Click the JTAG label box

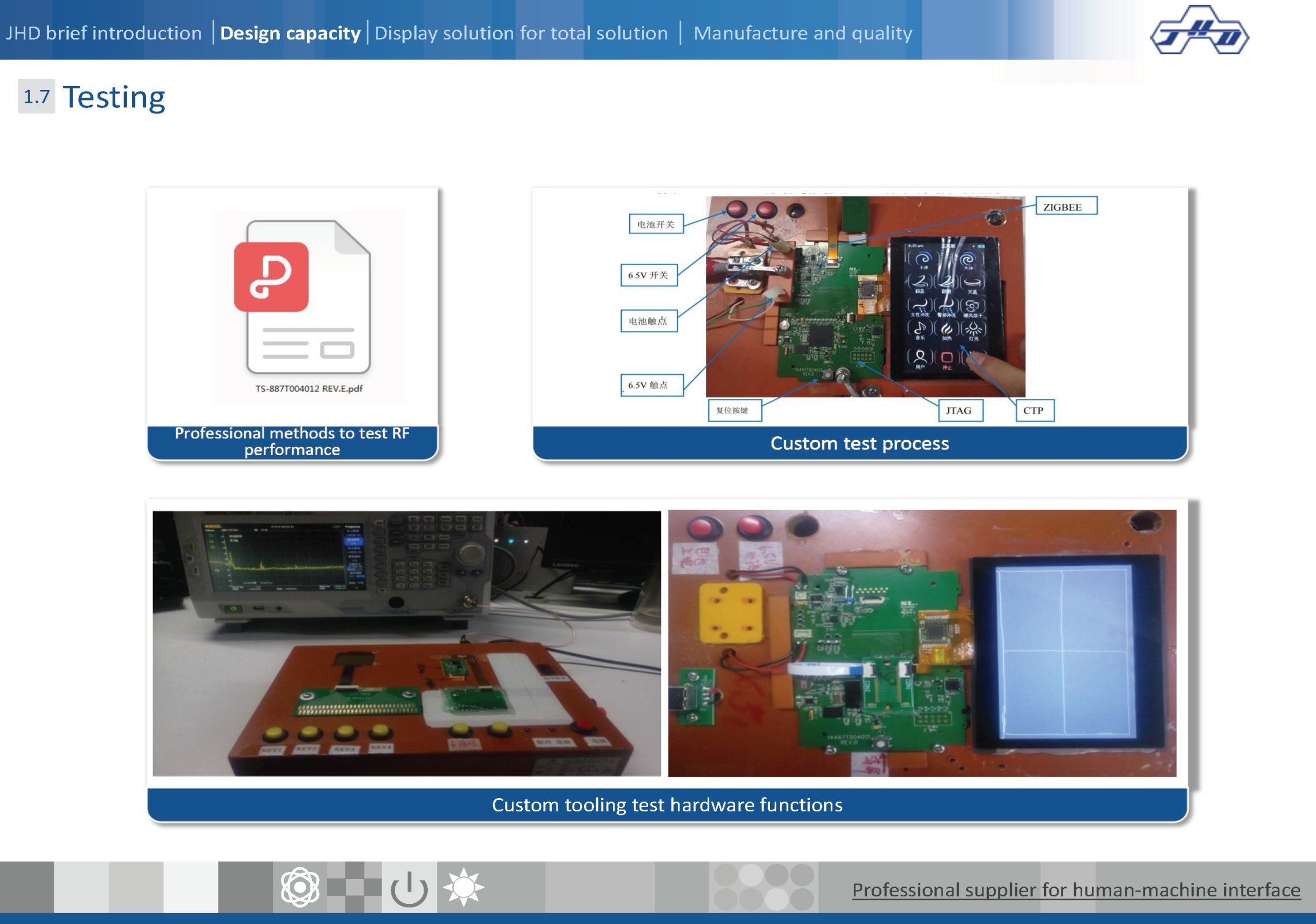tap(959, 411)
